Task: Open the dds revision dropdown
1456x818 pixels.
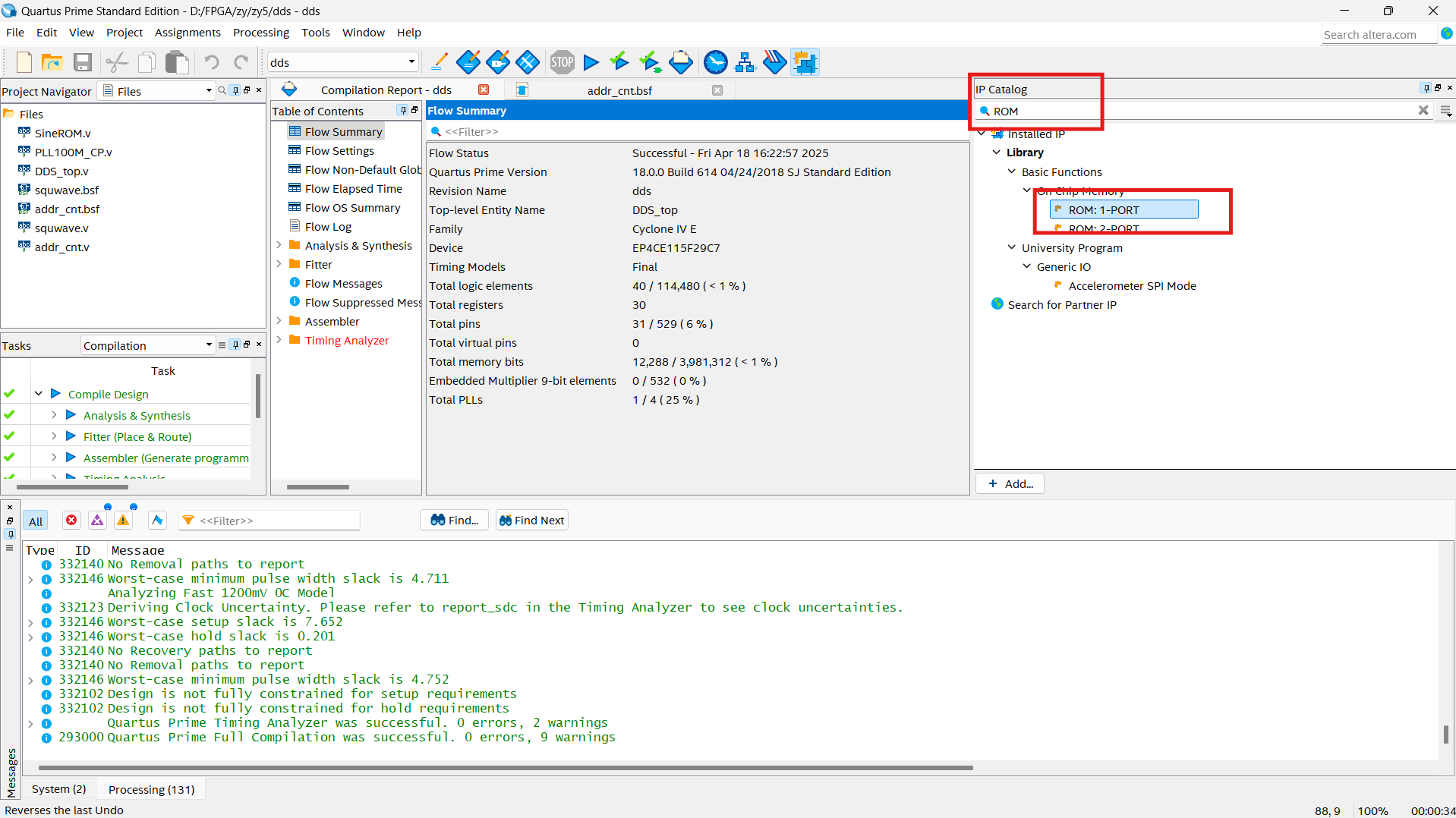Action: [x=411, y=62]
